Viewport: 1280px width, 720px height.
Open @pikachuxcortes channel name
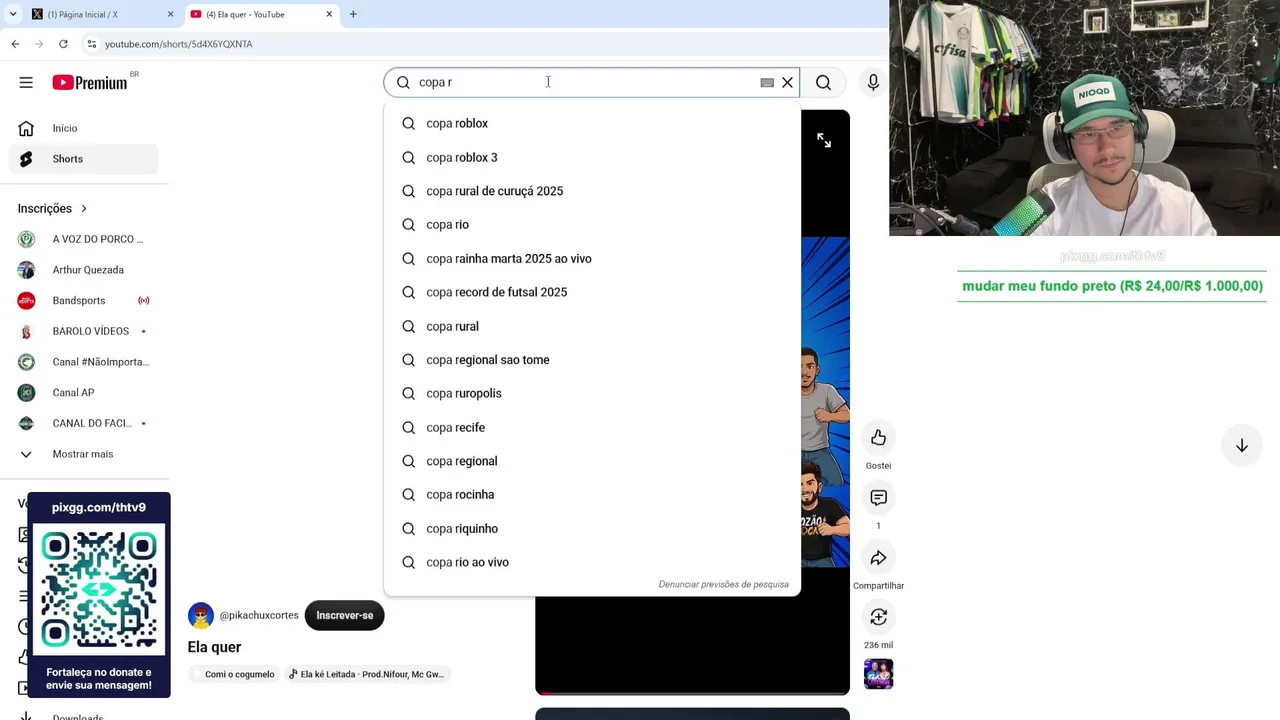[259, 615]
